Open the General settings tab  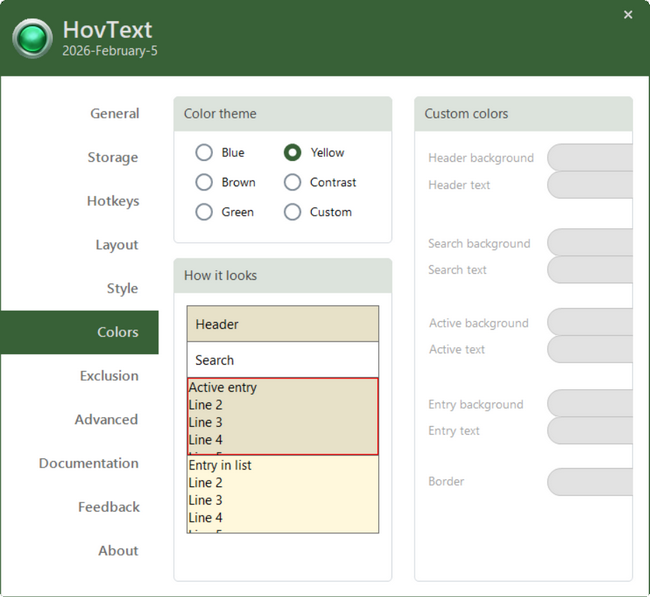(x=114, y=114)
